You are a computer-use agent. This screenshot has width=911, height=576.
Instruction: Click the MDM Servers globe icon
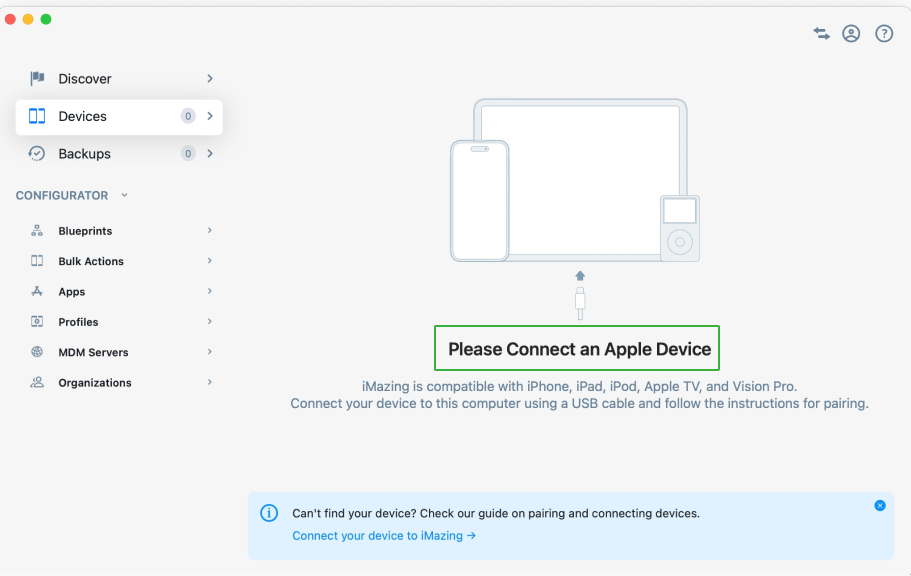pos(37,352)
